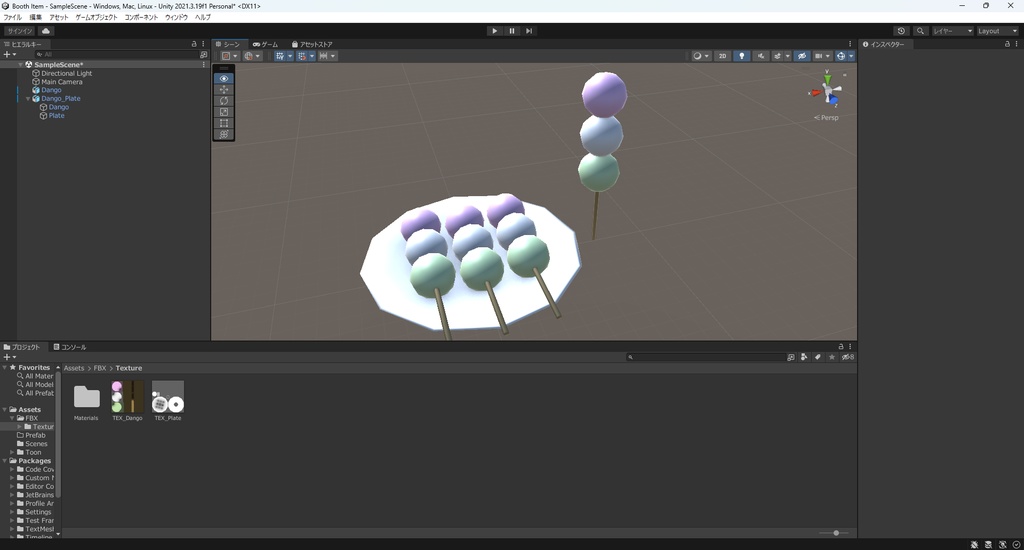Open the handle rotation global/local dropdown
The width and height of the screenshot is (1024, 550).
252,56
